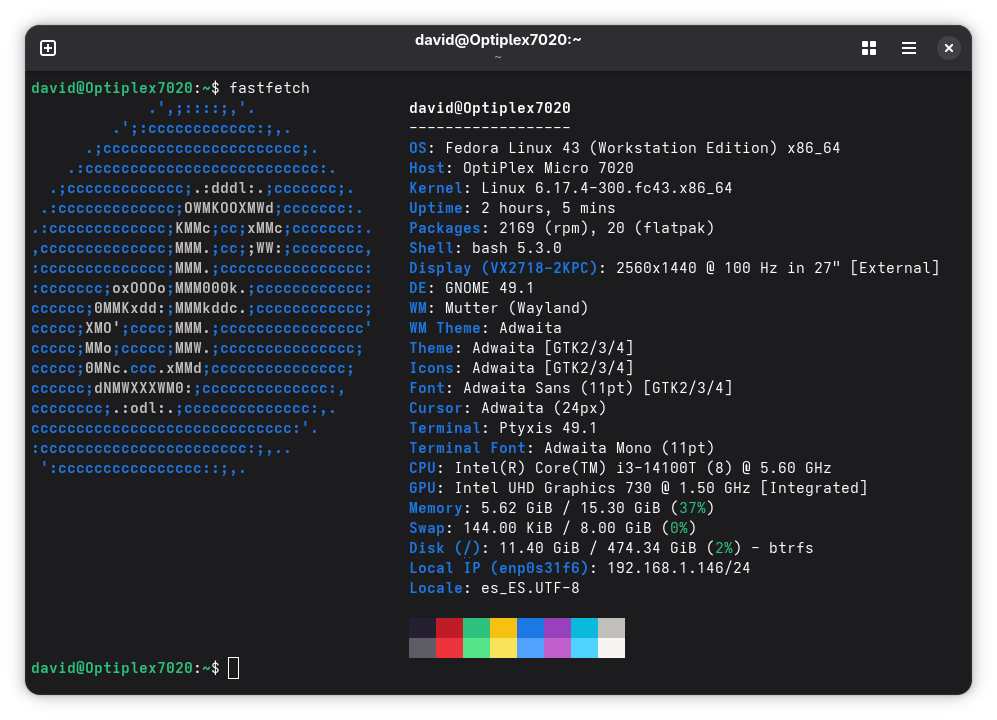Viewport: 997px width, 720px height.
Task: Open a new terminal tab
Action: 47,47
